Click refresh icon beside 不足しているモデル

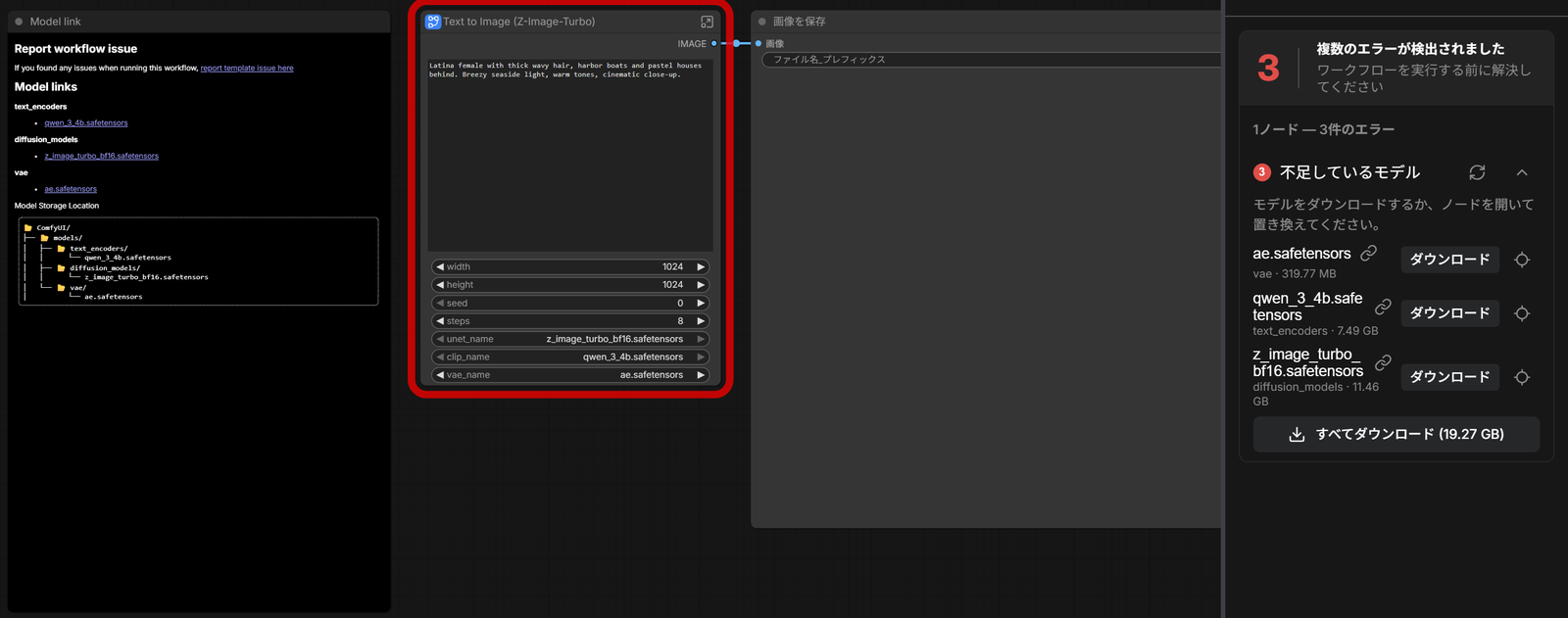(x=1477, y=172)
